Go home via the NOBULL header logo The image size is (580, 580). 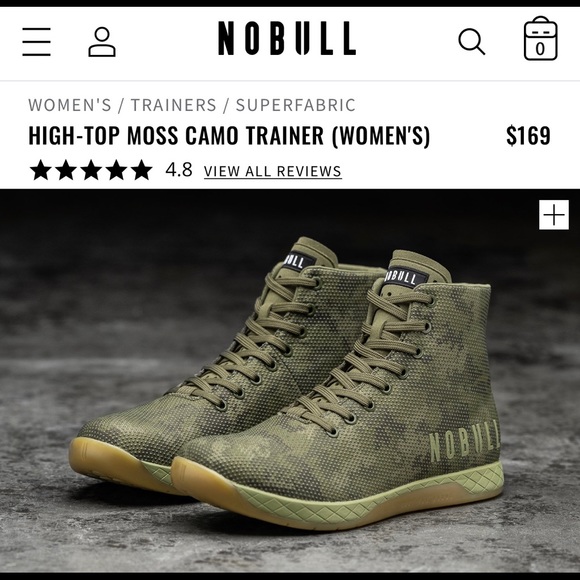tap(287, 38)
